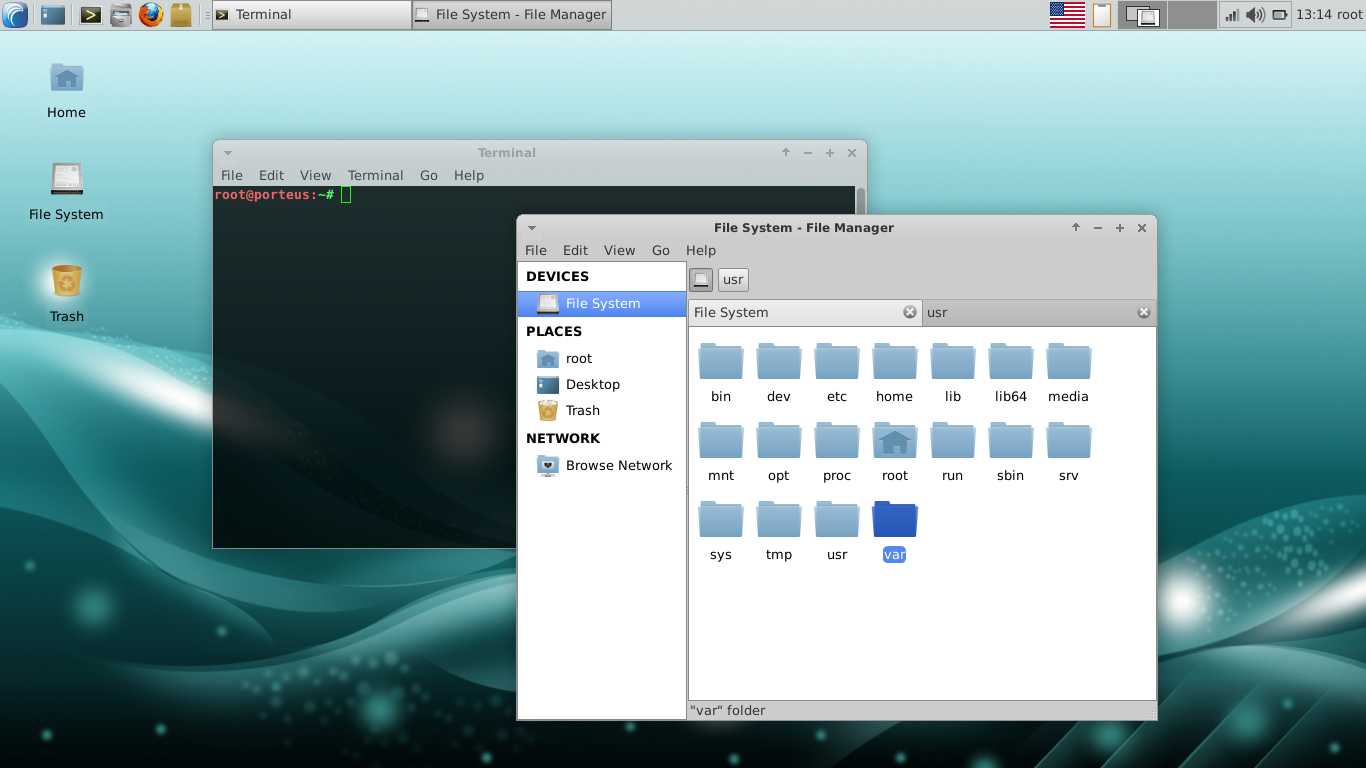This screenshot has width=1366, height=768.
Task: Open the Terminal window title menu arrow
Action: click(228, 153)
